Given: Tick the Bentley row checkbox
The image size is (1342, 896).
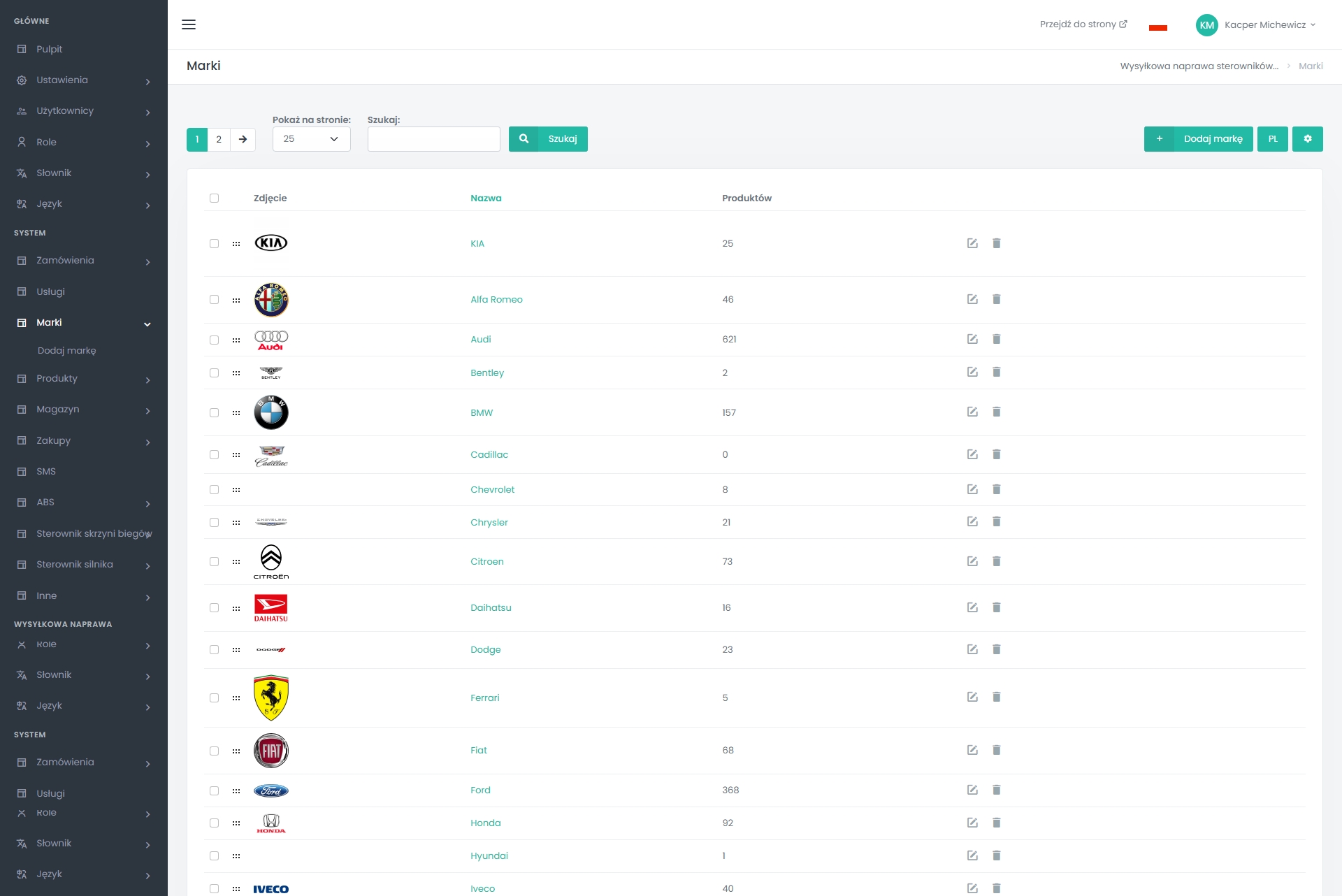Looking at the screenshot, I should [214, 373].
